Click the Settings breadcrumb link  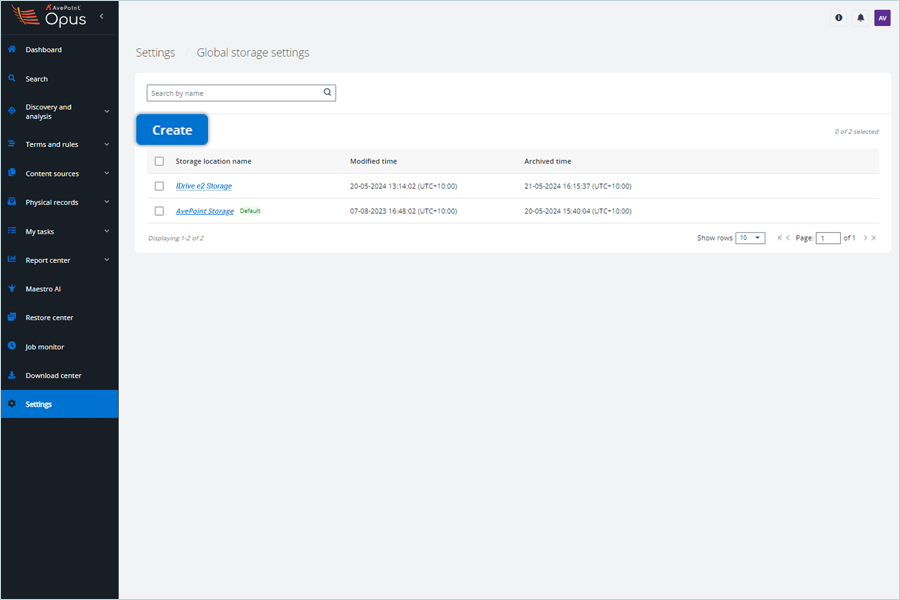tap(156, 52)
